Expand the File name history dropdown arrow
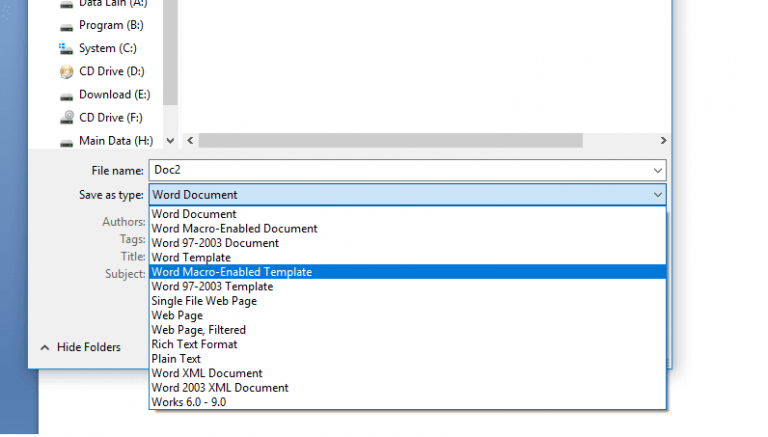768x437 pixels. click(x=658, y=170)
